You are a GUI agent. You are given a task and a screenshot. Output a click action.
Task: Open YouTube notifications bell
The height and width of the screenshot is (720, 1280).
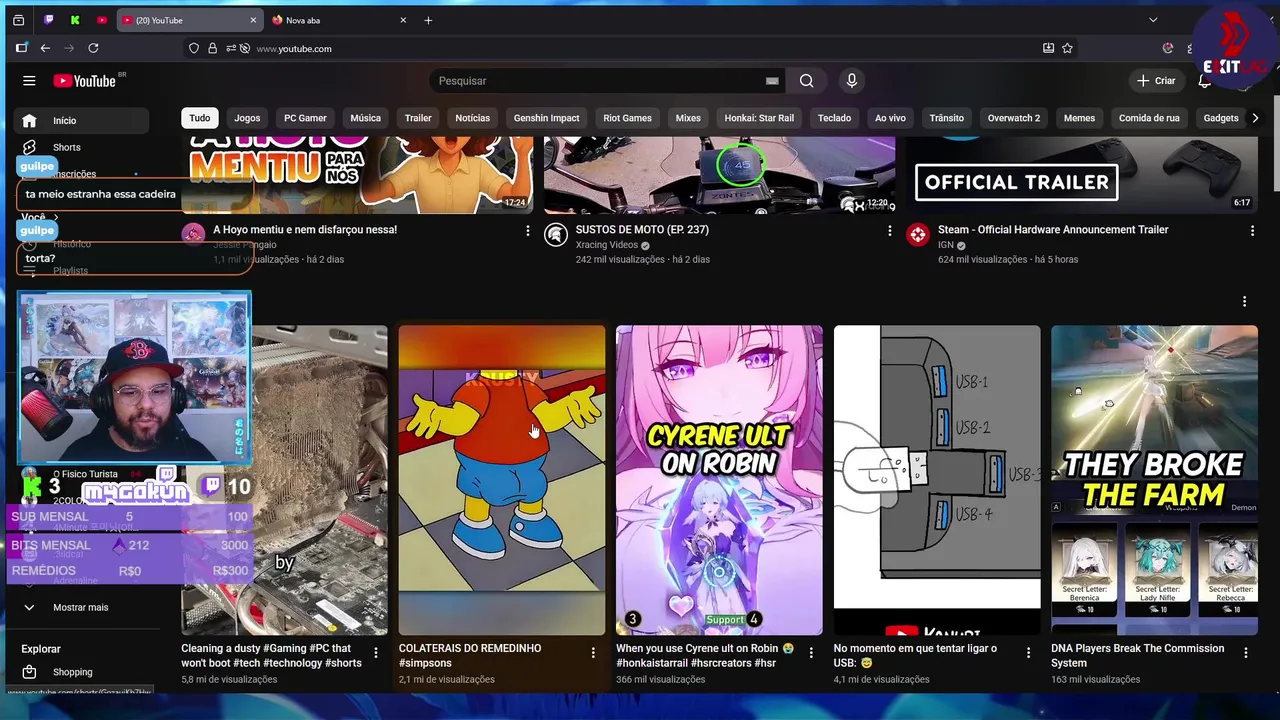click(1204, 81)
